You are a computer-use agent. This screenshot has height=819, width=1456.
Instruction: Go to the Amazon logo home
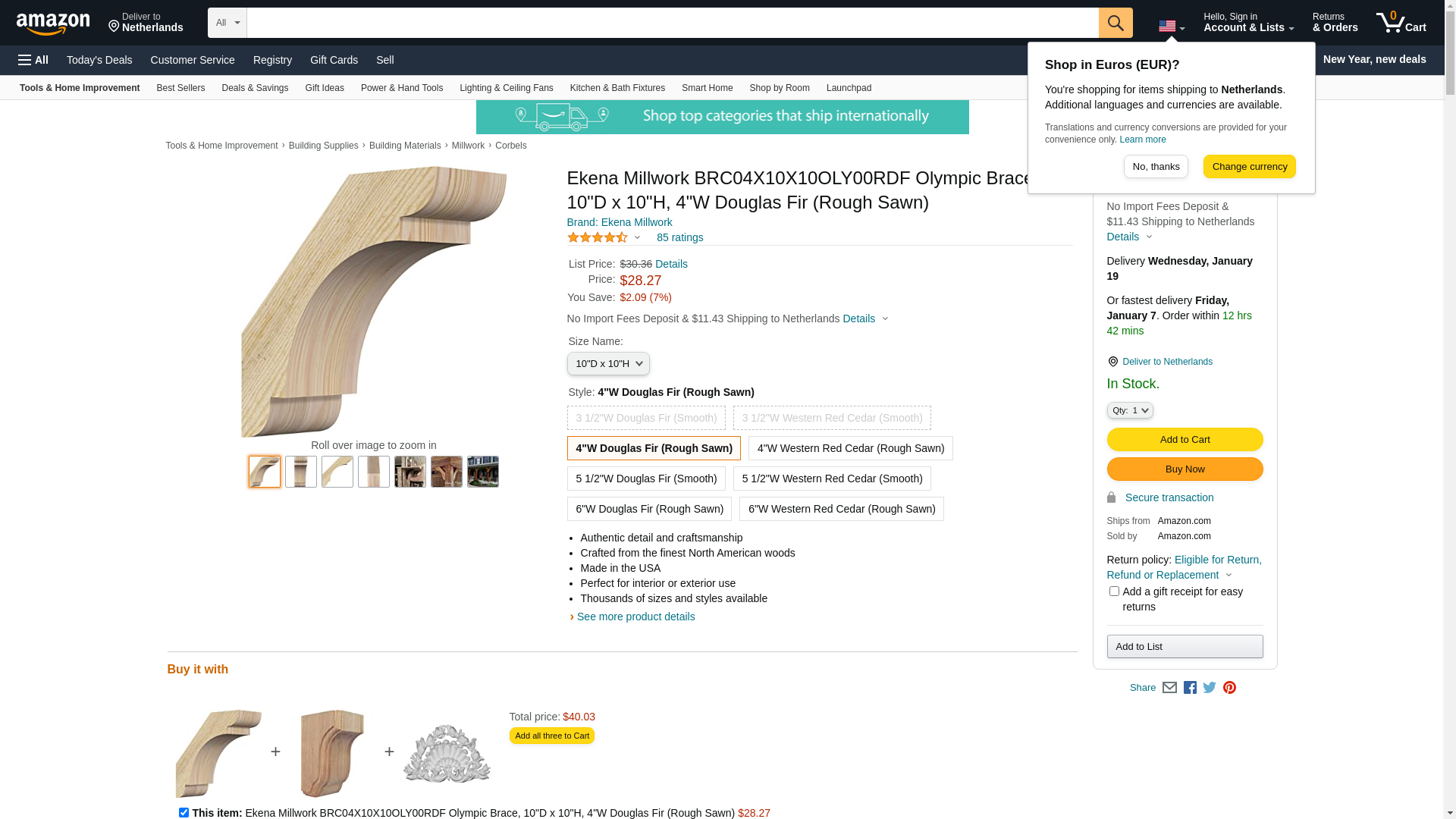(53, 24)
